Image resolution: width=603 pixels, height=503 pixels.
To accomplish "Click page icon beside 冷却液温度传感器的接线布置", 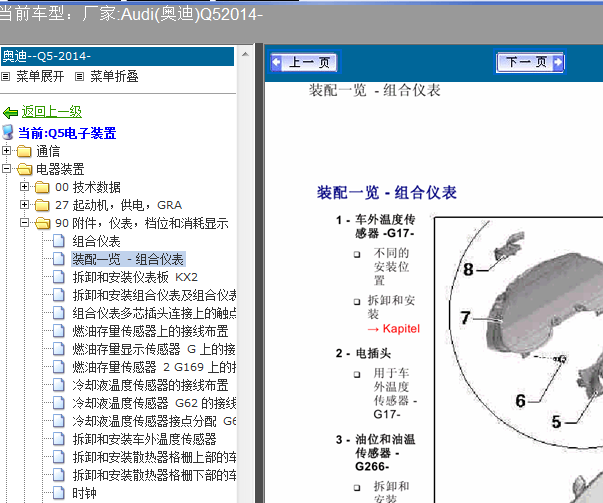I will pos(58,385).
